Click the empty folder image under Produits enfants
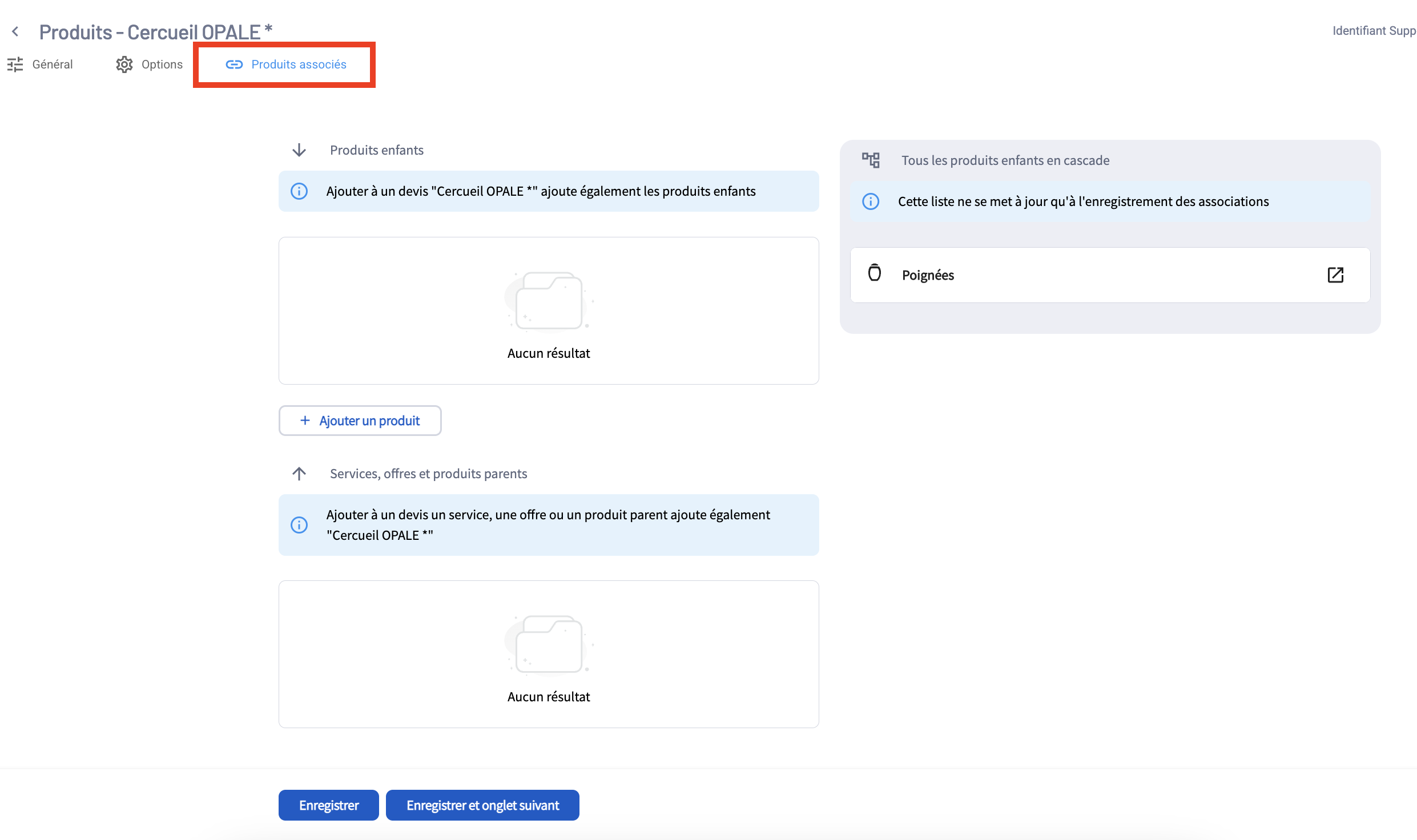 (x=549, y=301)
